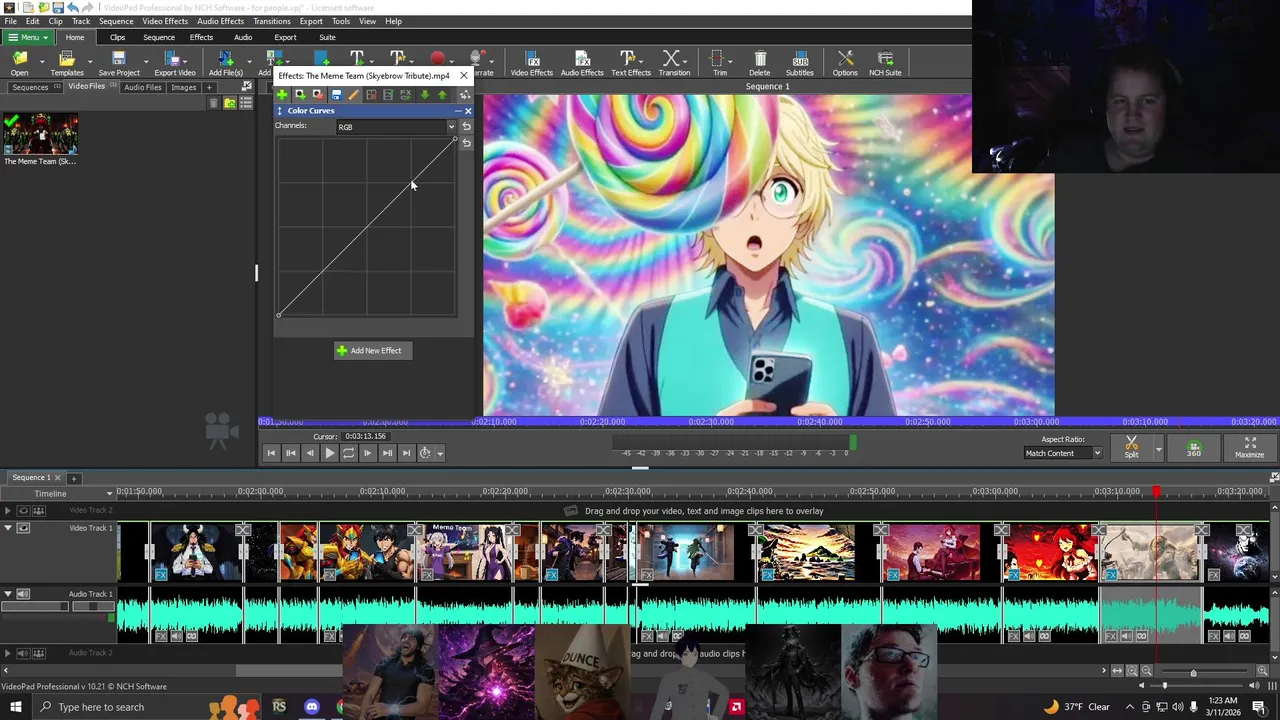Open the Options toolbar icon
The width and height of the screenshot is (1280, 720).
(845, 63)
